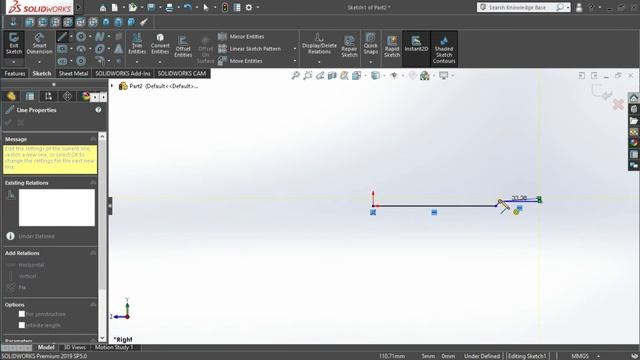Click the Rapid Sketch tool

pyautogui.click(x=392, y=46)
